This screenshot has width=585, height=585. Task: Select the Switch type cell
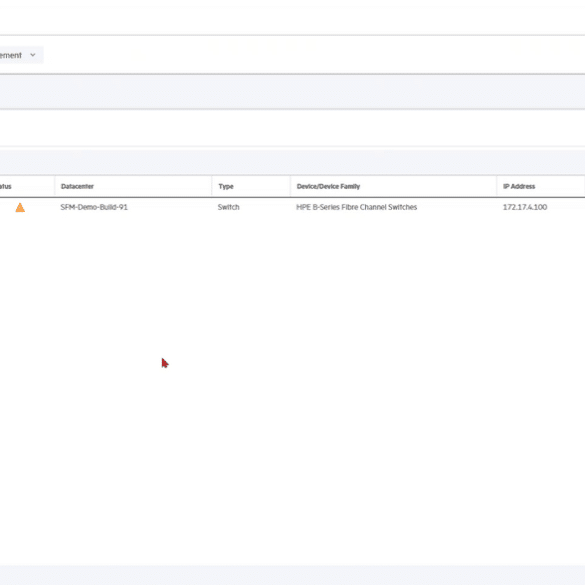point(228,207)
